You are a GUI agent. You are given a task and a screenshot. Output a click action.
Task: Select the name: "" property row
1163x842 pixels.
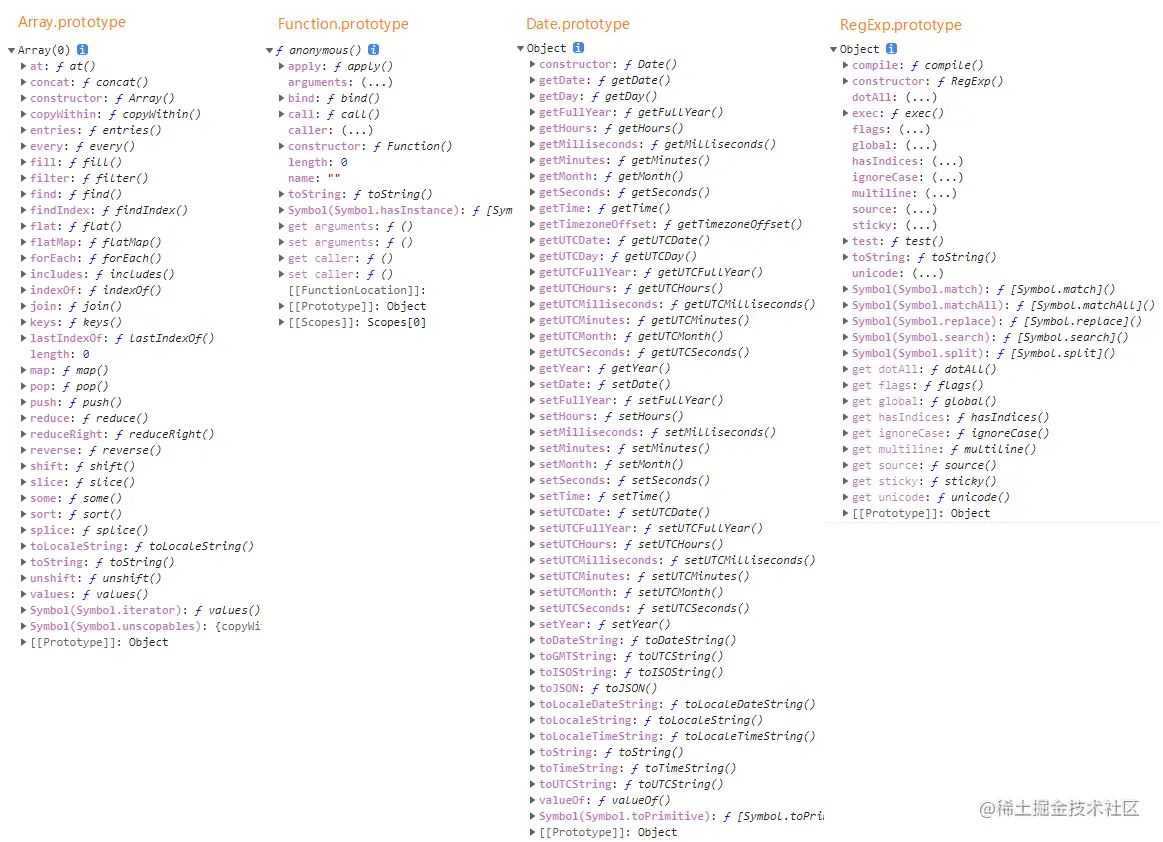(314, 178)
